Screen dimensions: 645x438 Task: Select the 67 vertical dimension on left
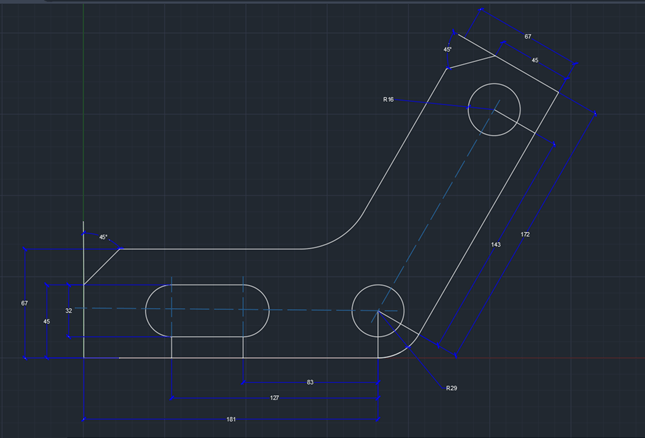[24, 302]
